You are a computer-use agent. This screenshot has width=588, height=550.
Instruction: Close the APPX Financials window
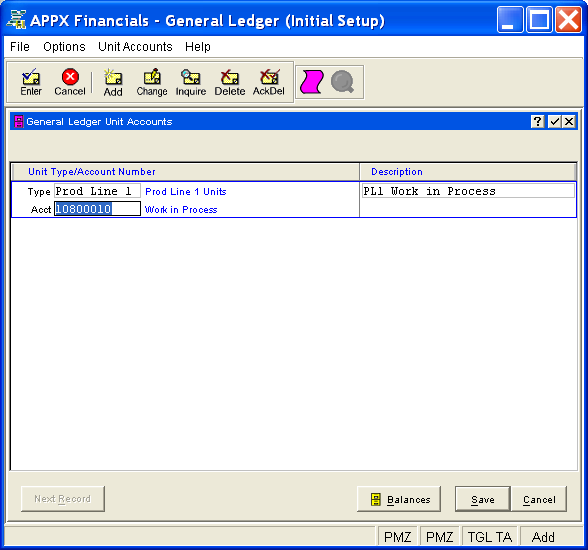tap(568, 19)
